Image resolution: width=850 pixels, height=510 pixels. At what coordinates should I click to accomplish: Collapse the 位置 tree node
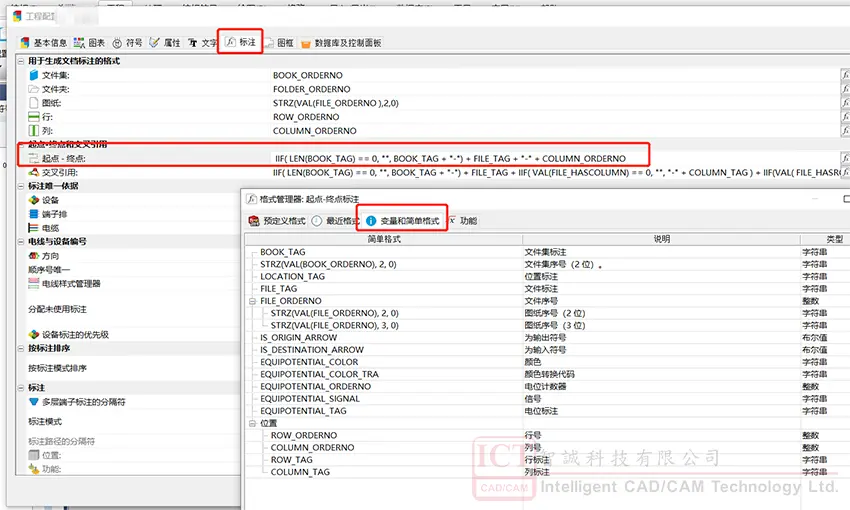[x=253, y=423]
